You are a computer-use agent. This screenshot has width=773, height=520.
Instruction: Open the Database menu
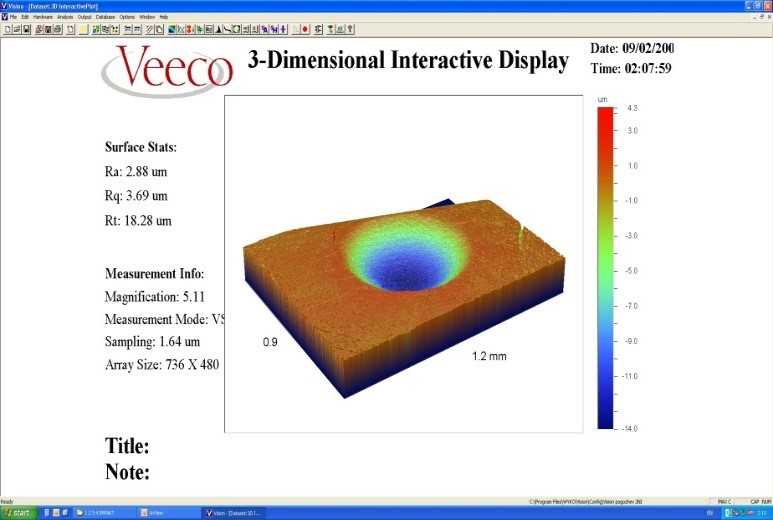click(x=105, y=17)
